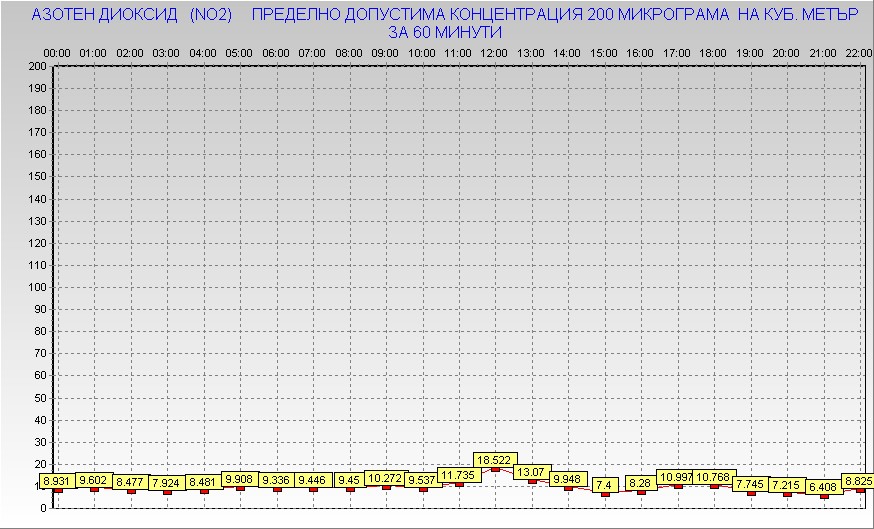
Task: Select the 7.924 value label
Action: point(167,483)
